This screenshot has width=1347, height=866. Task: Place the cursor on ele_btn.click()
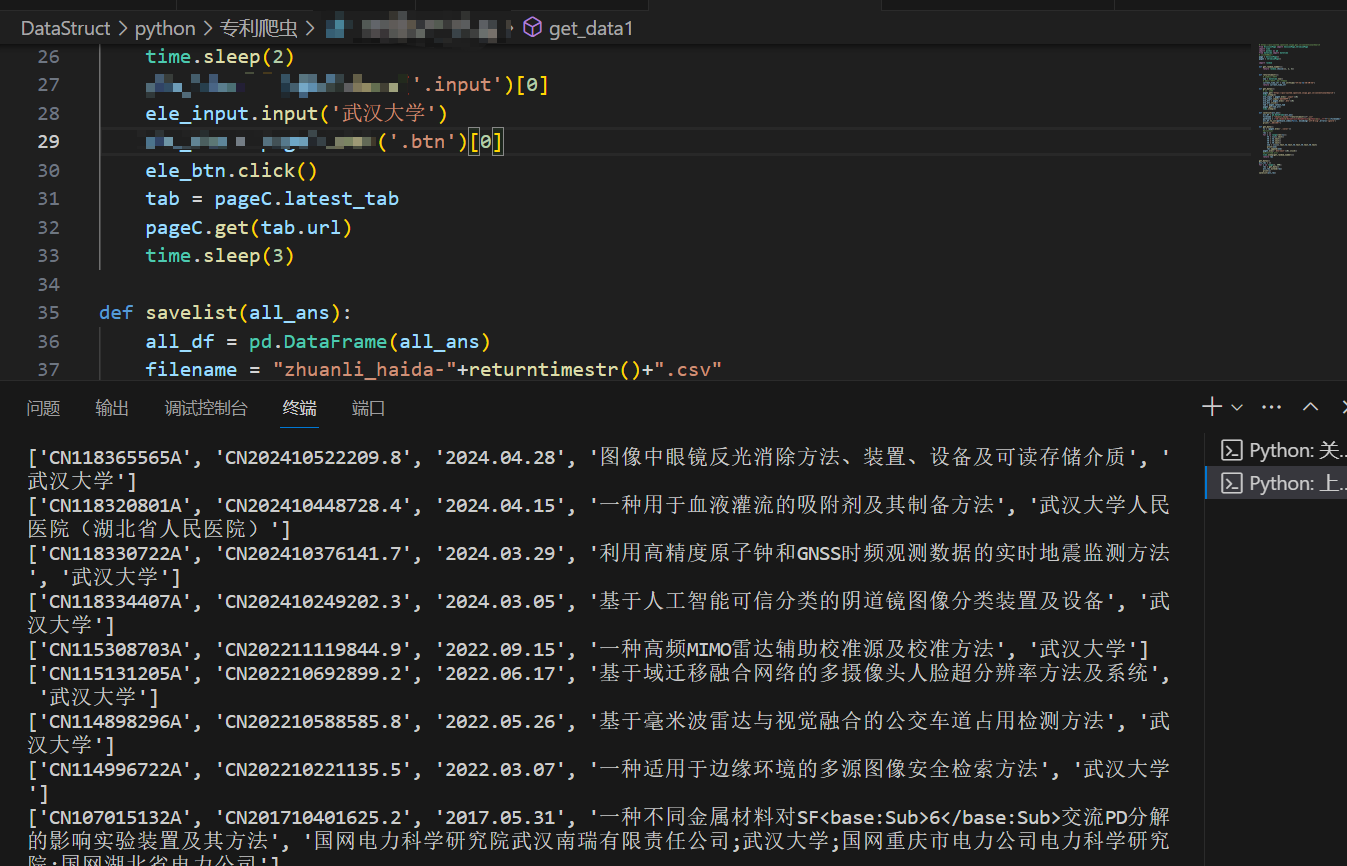click(x=231, y=170)
